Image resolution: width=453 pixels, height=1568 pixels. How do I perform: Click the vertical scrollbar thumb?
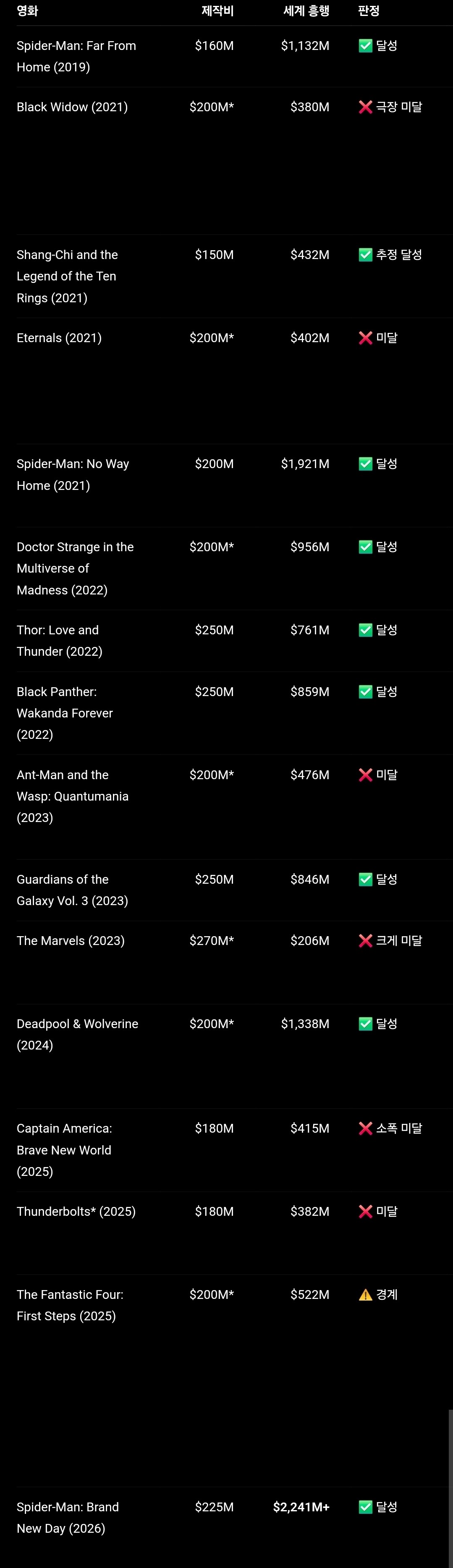450,1488
